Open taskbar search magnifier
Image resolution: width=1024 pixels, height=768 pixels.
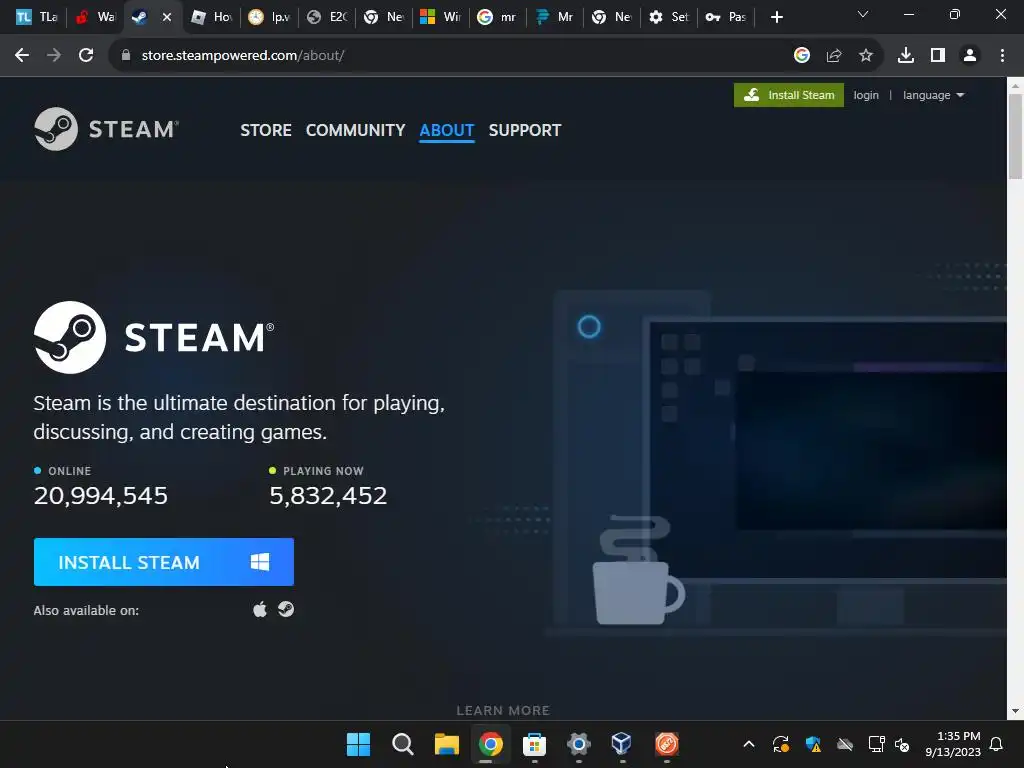click(x=402, y=744)
